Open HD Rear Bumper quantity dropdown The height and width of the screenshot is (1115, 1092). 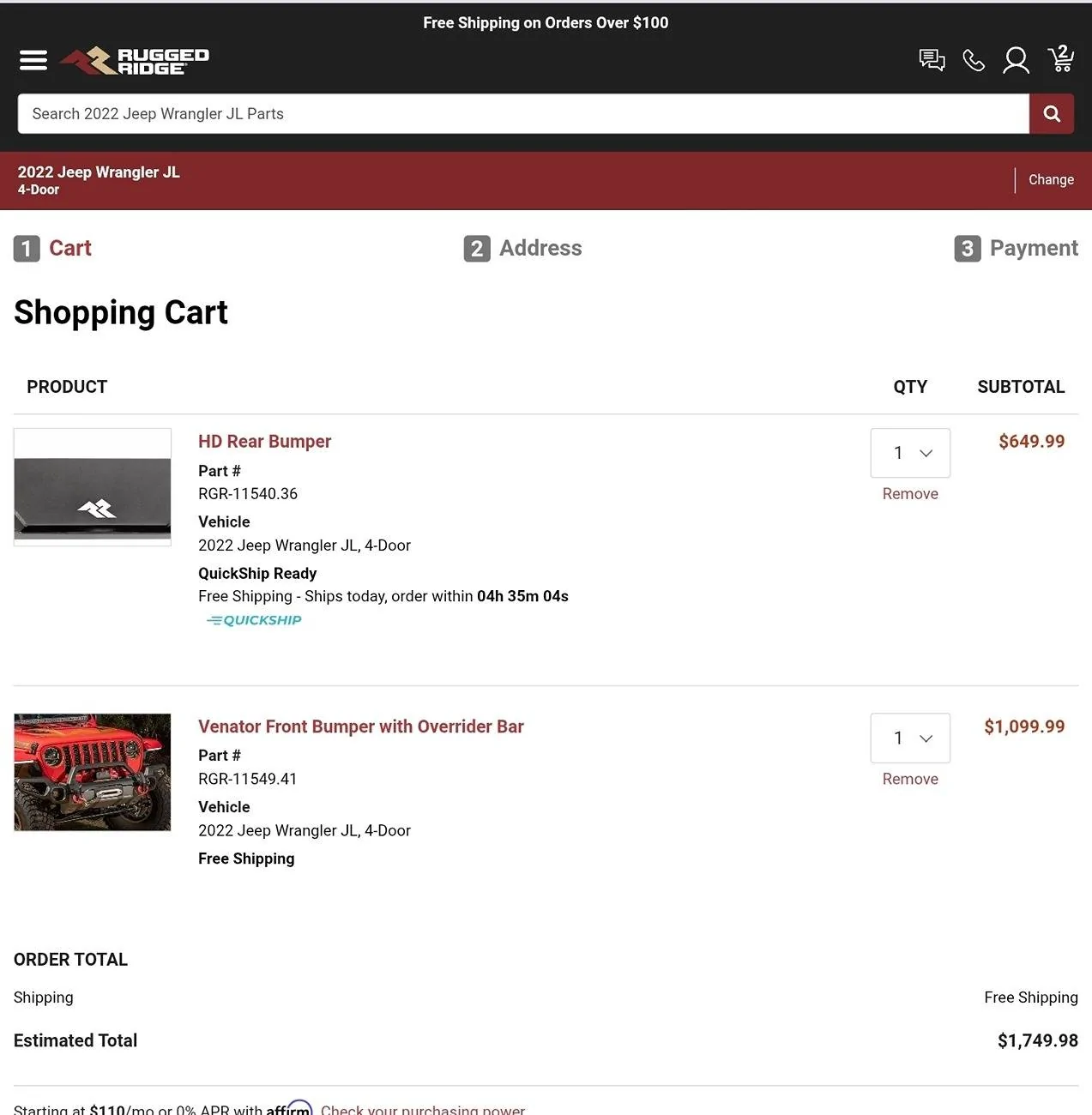910,453
